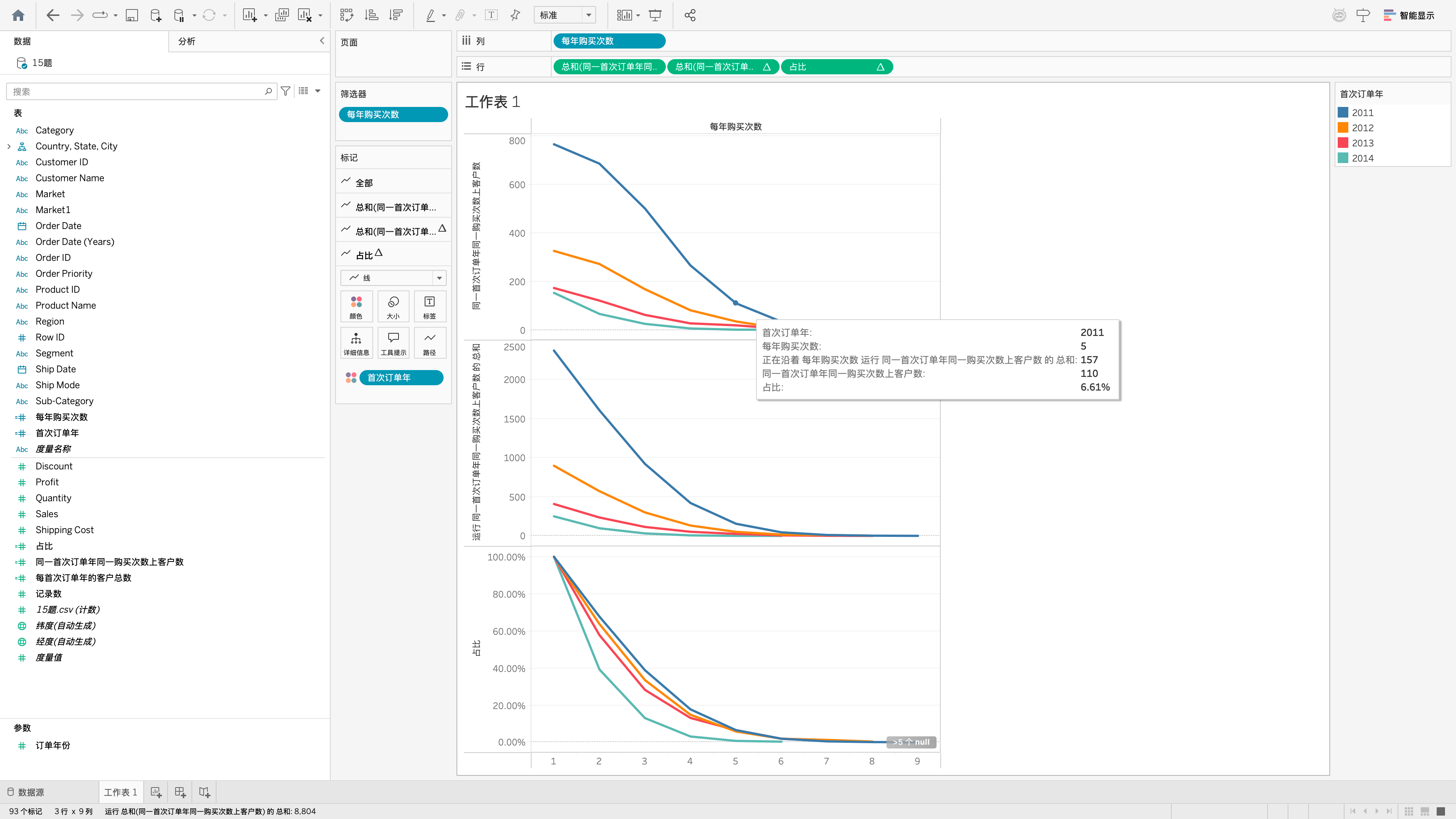Open the Size marks card button
1456x819 pixels.
(394, 306)
